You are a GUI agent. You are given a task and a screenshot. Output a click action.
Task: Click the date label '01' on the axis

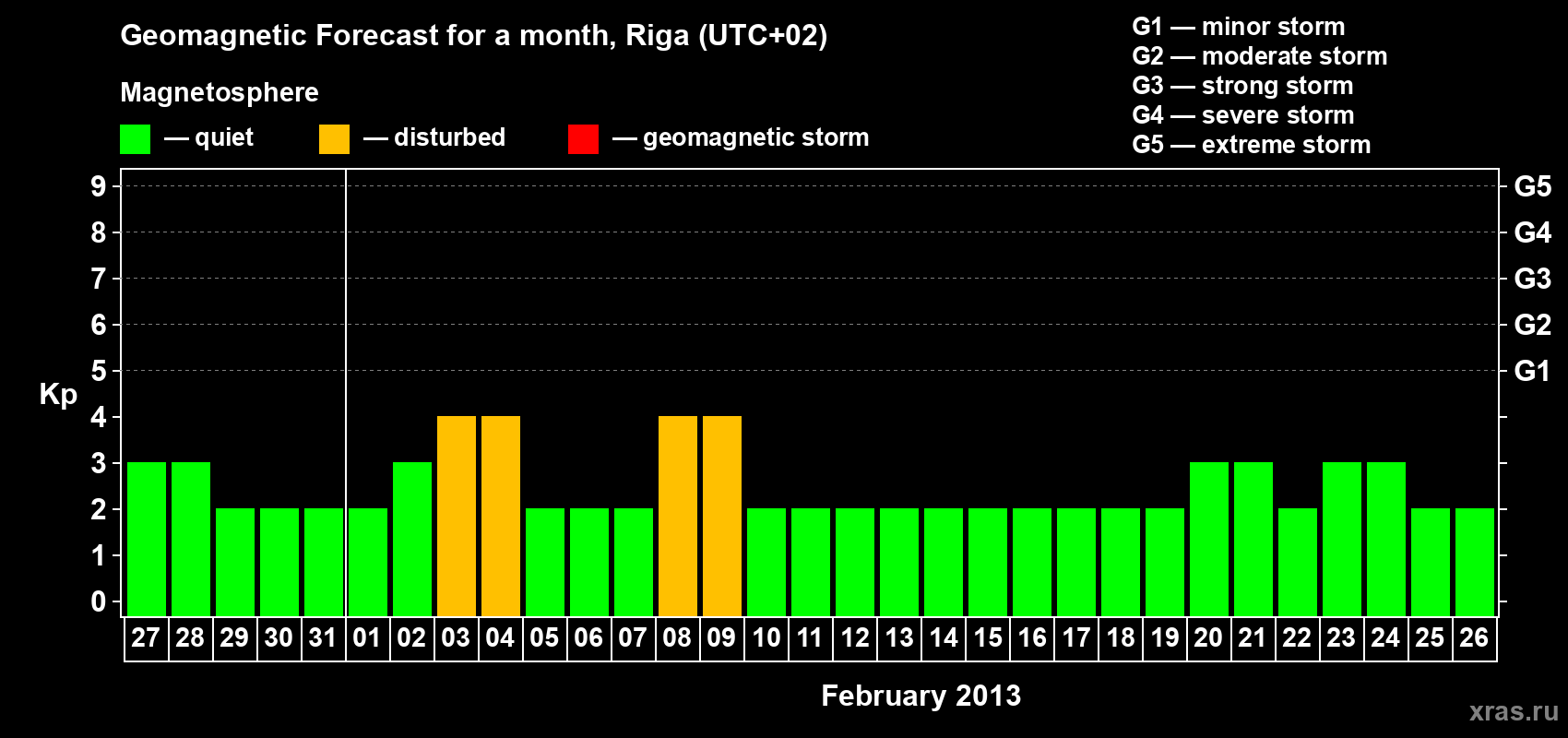coord(367,637)
